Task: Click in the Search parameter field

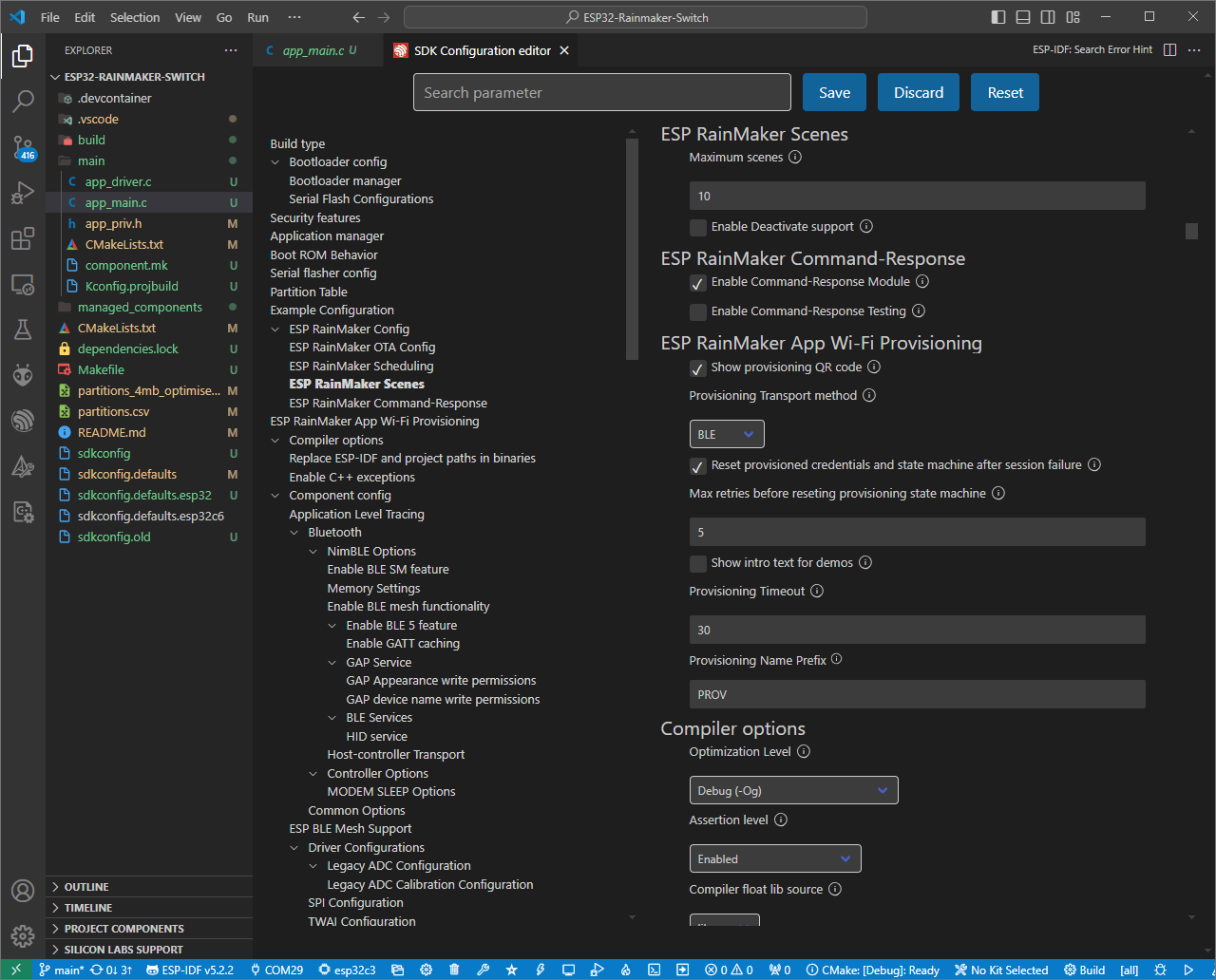Action: coord(602,92)
